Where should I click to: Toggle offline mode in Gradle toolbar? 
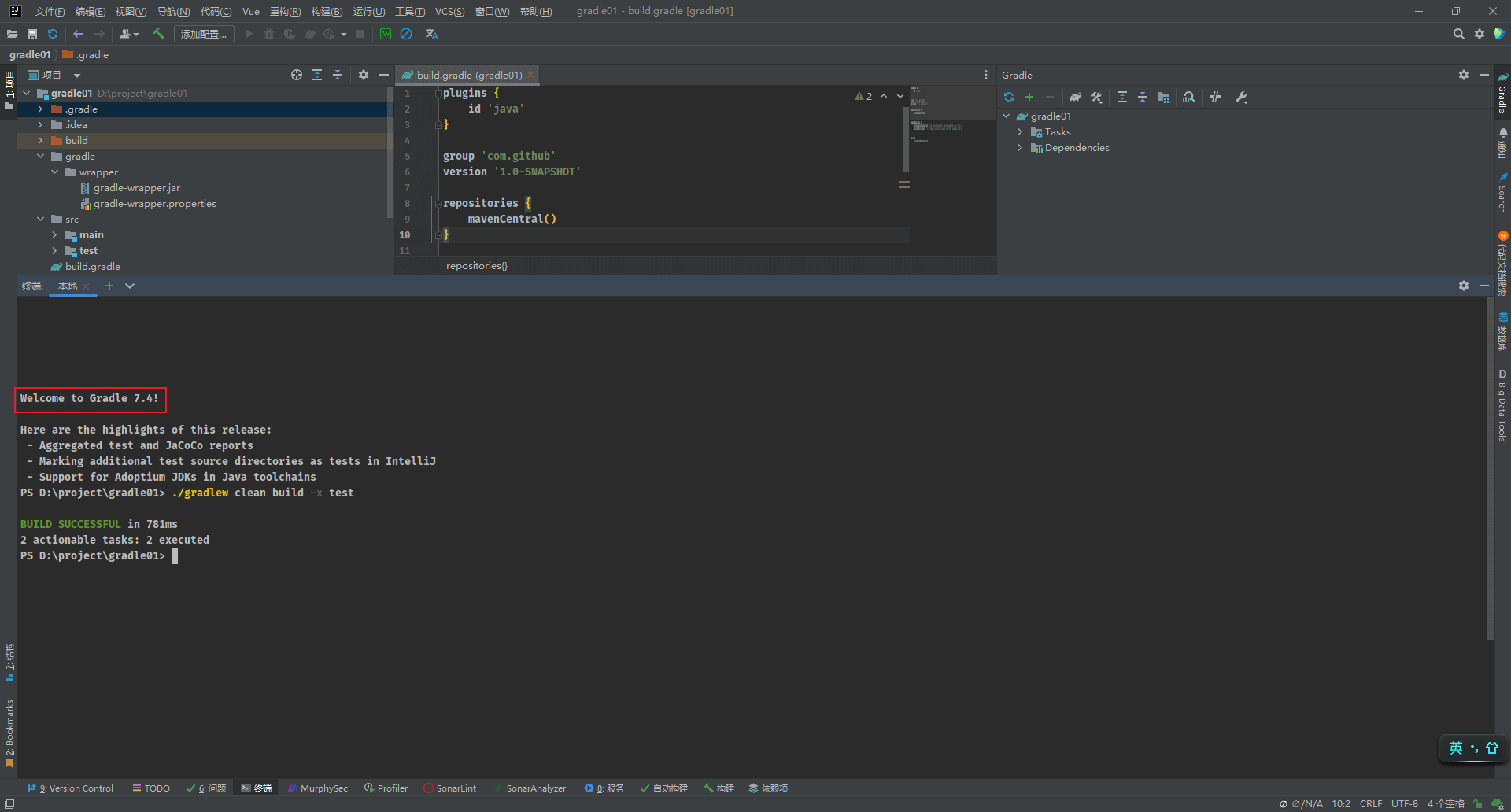1215,97
